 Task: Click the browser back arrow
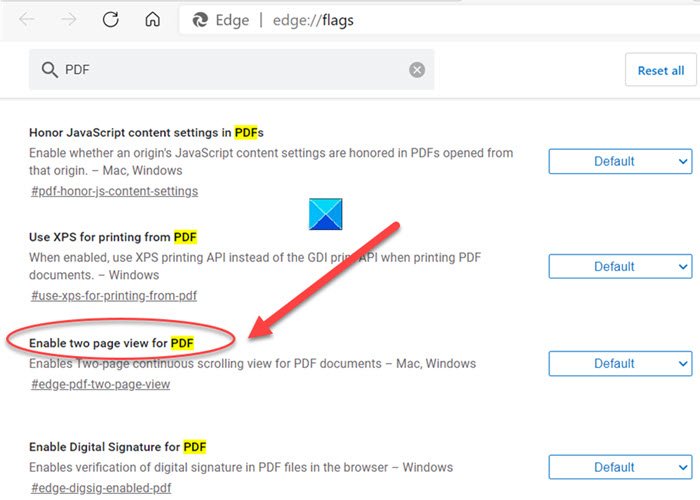coord(26,20)
